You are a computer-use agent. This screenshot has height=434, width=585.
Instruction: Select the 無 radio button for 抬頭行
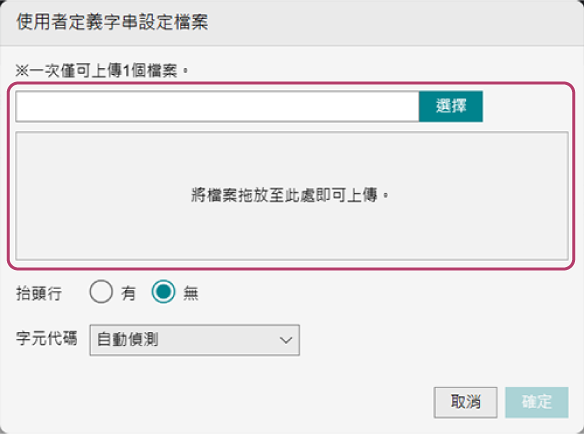click(163, 292)
